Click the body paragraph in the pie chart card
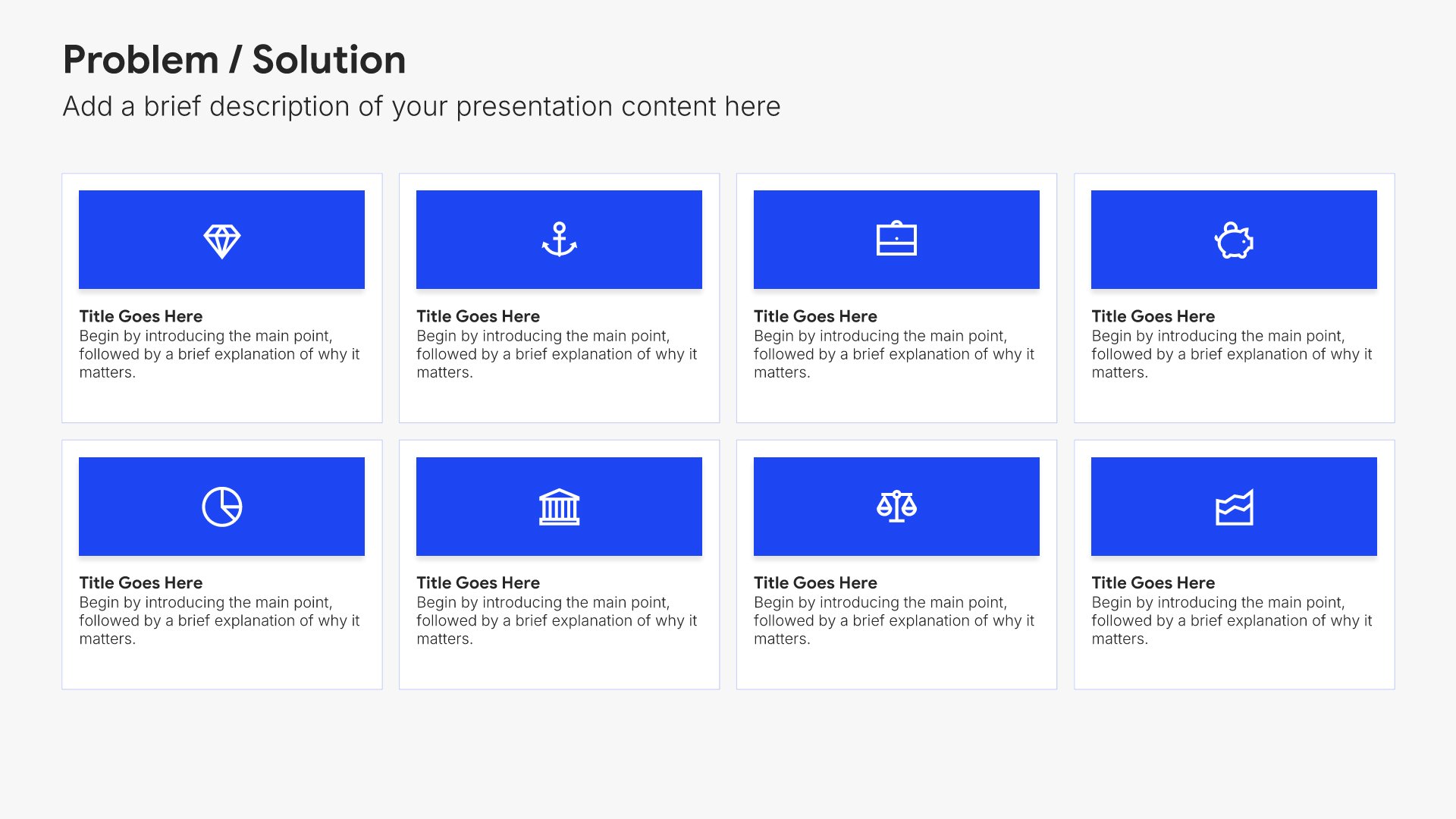 (219, 620)
